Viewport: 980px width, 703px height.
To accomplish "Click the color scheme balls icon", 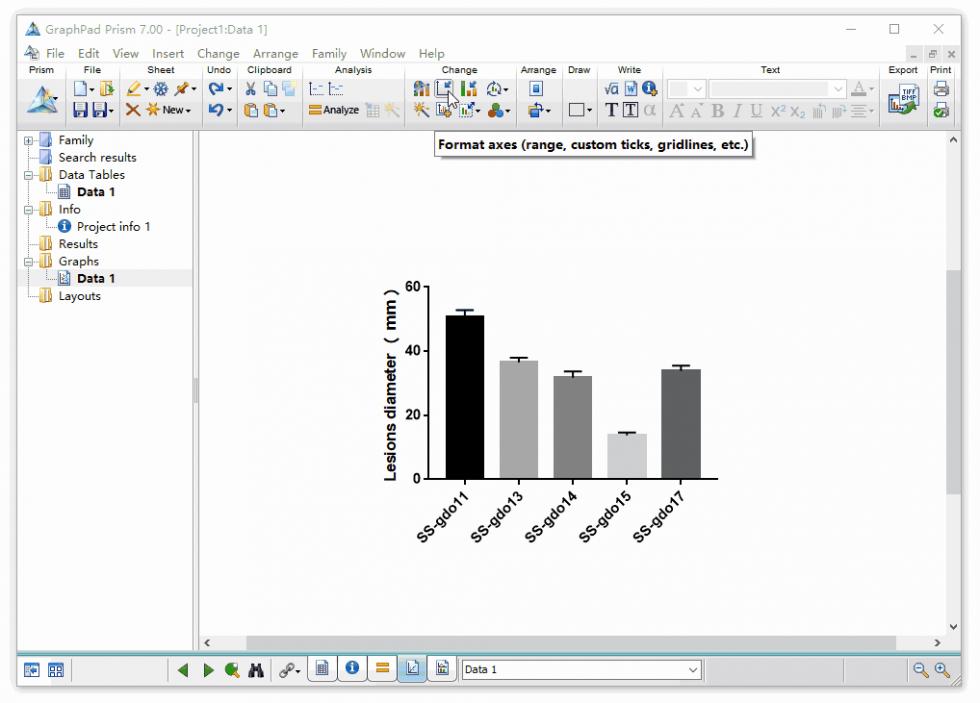I will pos(496,110).
